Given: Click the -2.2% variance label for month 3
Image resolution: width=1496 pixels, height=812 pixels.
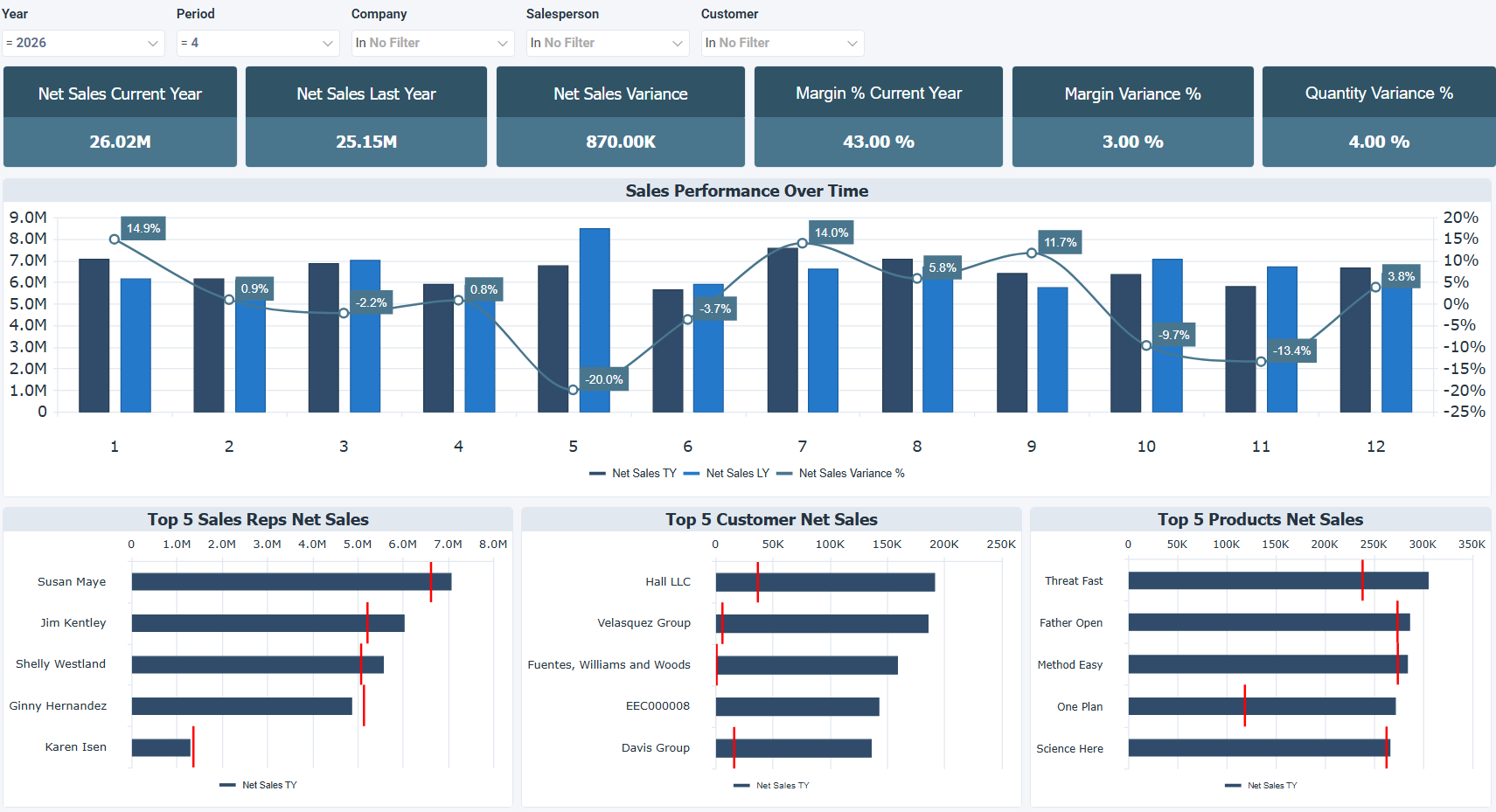Looking at the screenshot, I should [372, 302].
